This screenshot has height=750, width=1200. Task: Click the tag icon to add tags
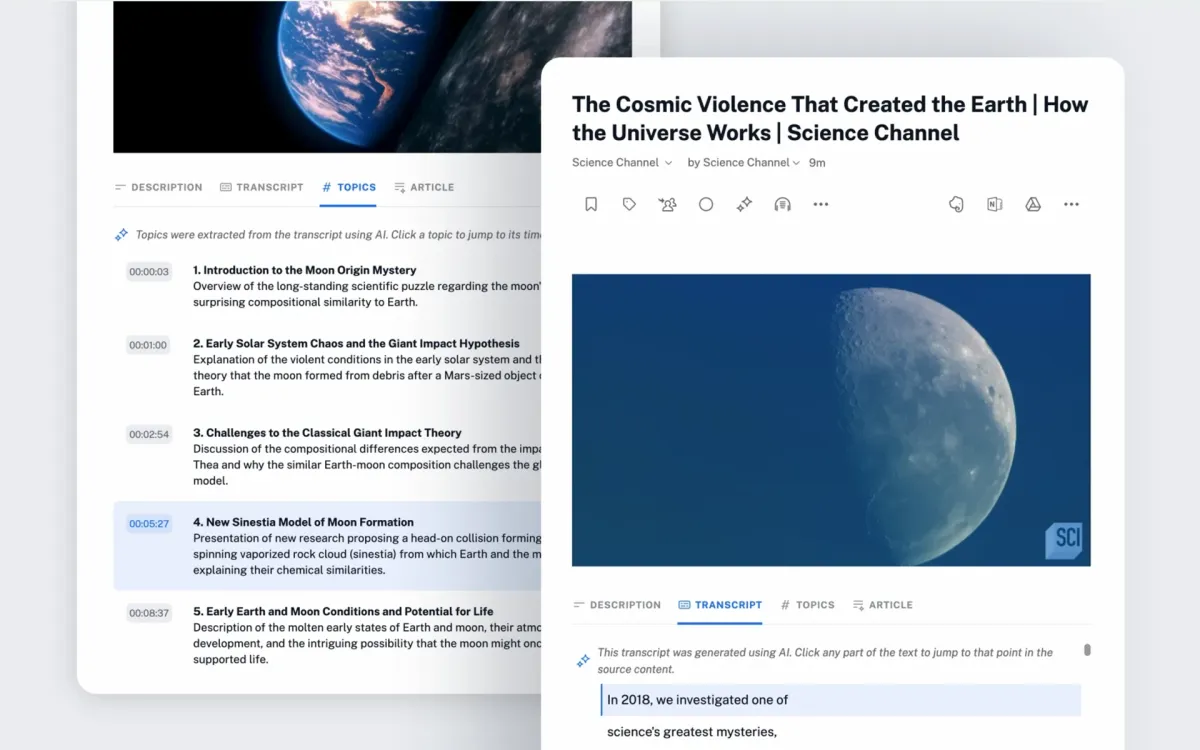click(x=629, y=204)
